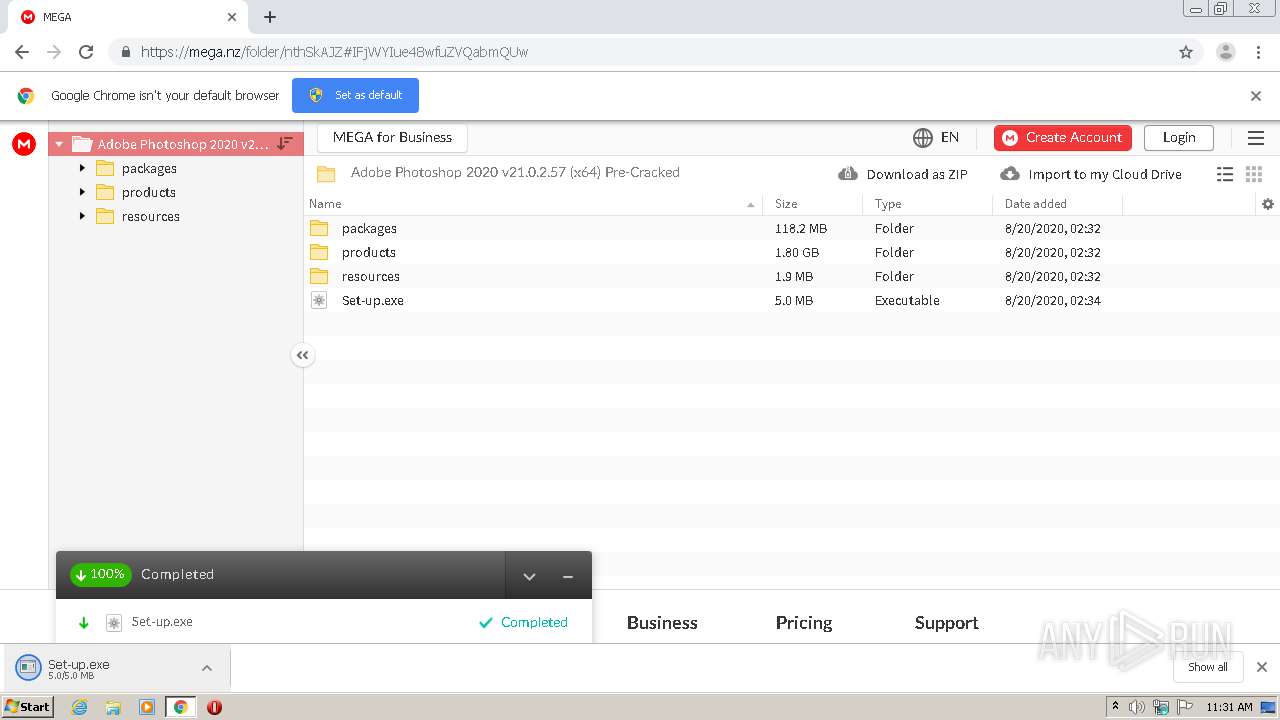Open a new browser tab
1280x720 pixels.
[270, 17]
